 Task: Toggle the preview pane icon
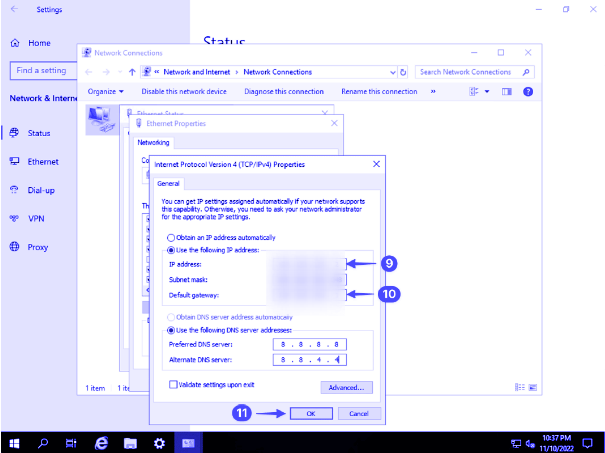(507, 91)
